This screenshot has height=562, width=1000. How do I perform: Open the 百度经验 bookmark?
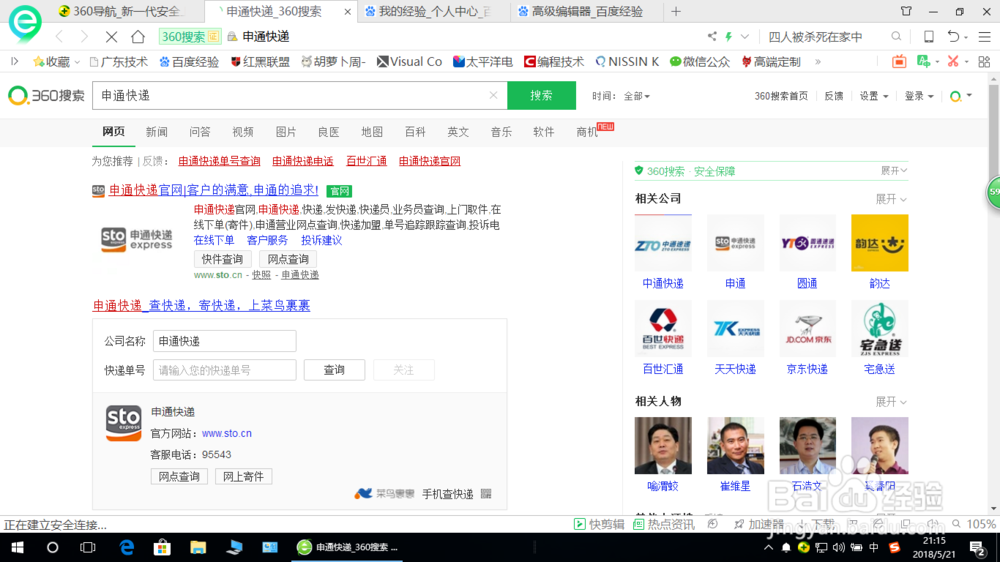pos(189,61)
